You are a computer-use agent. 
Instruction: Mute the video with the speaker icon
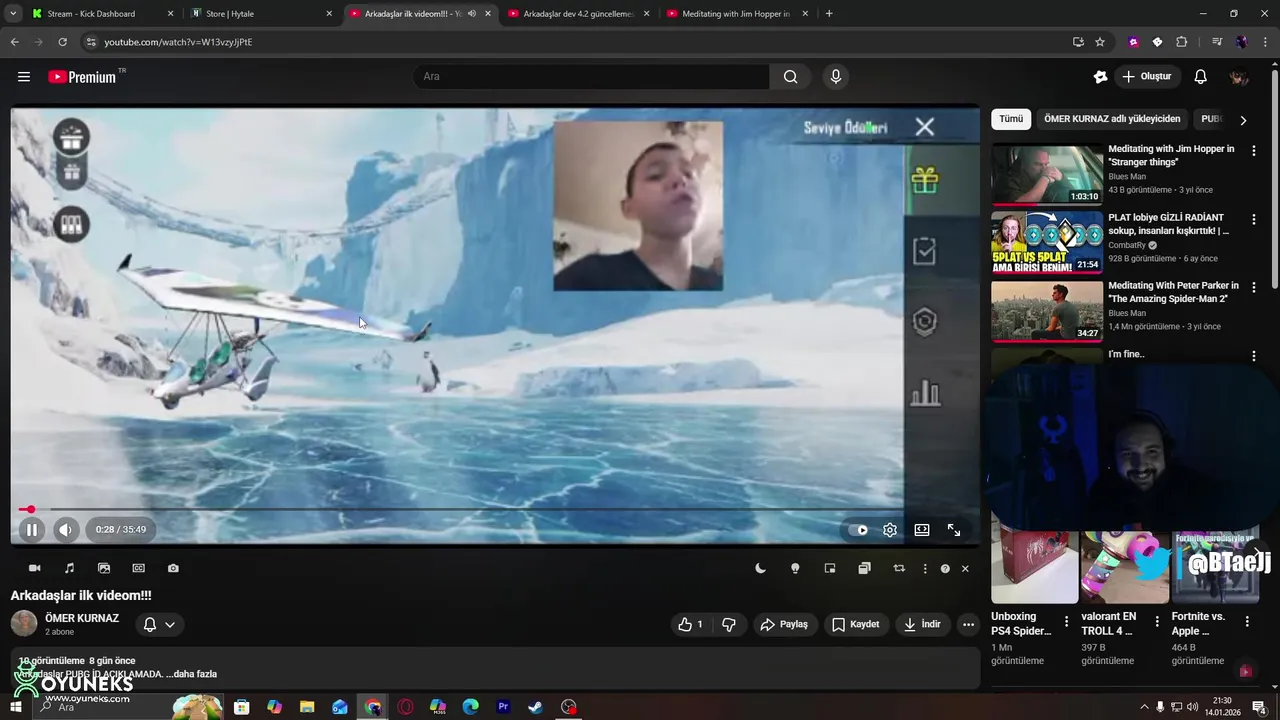point(66,530)
